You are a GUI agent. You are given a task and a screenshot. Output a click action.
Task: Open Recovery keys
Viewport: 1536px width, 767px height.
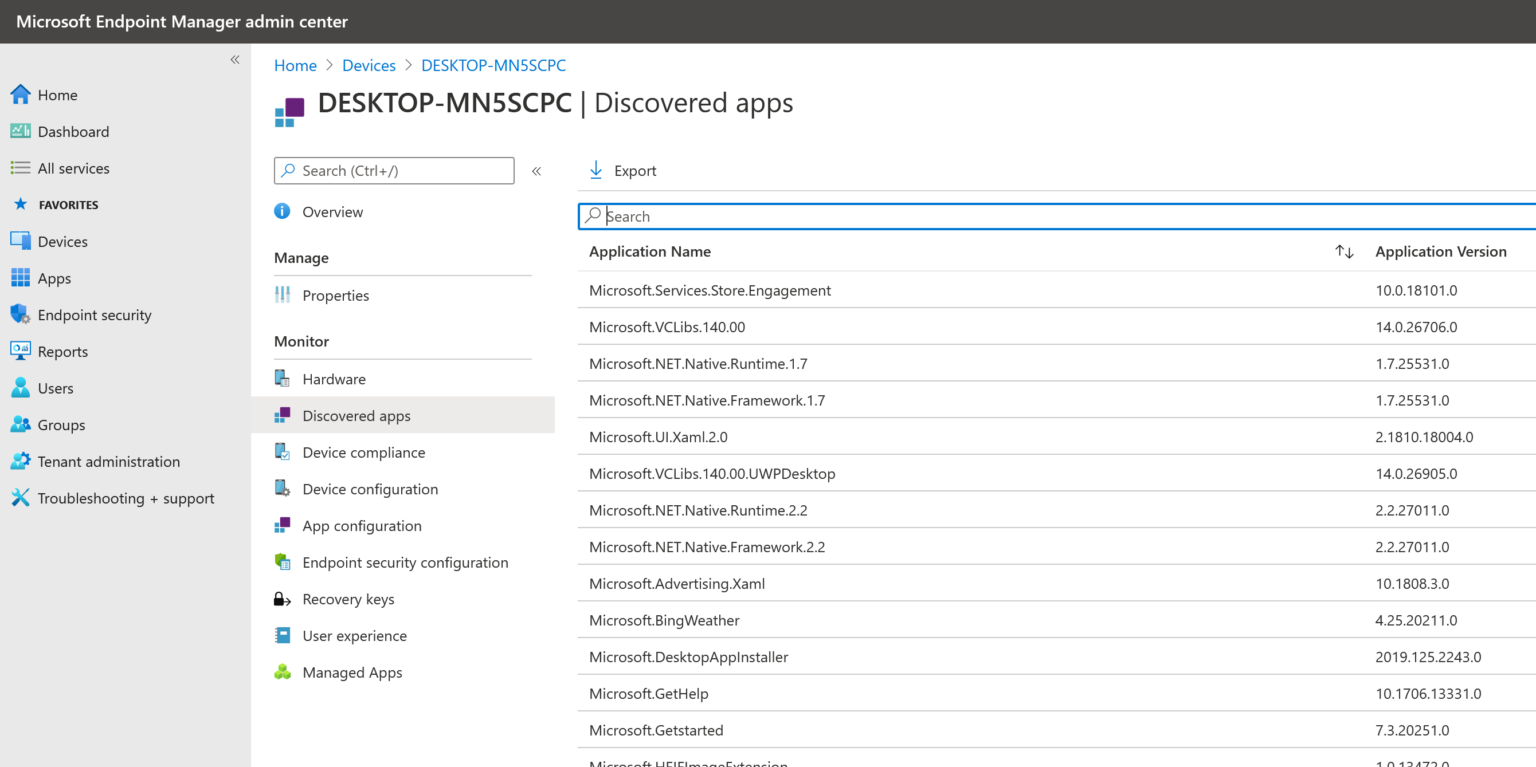click(348, 599)
